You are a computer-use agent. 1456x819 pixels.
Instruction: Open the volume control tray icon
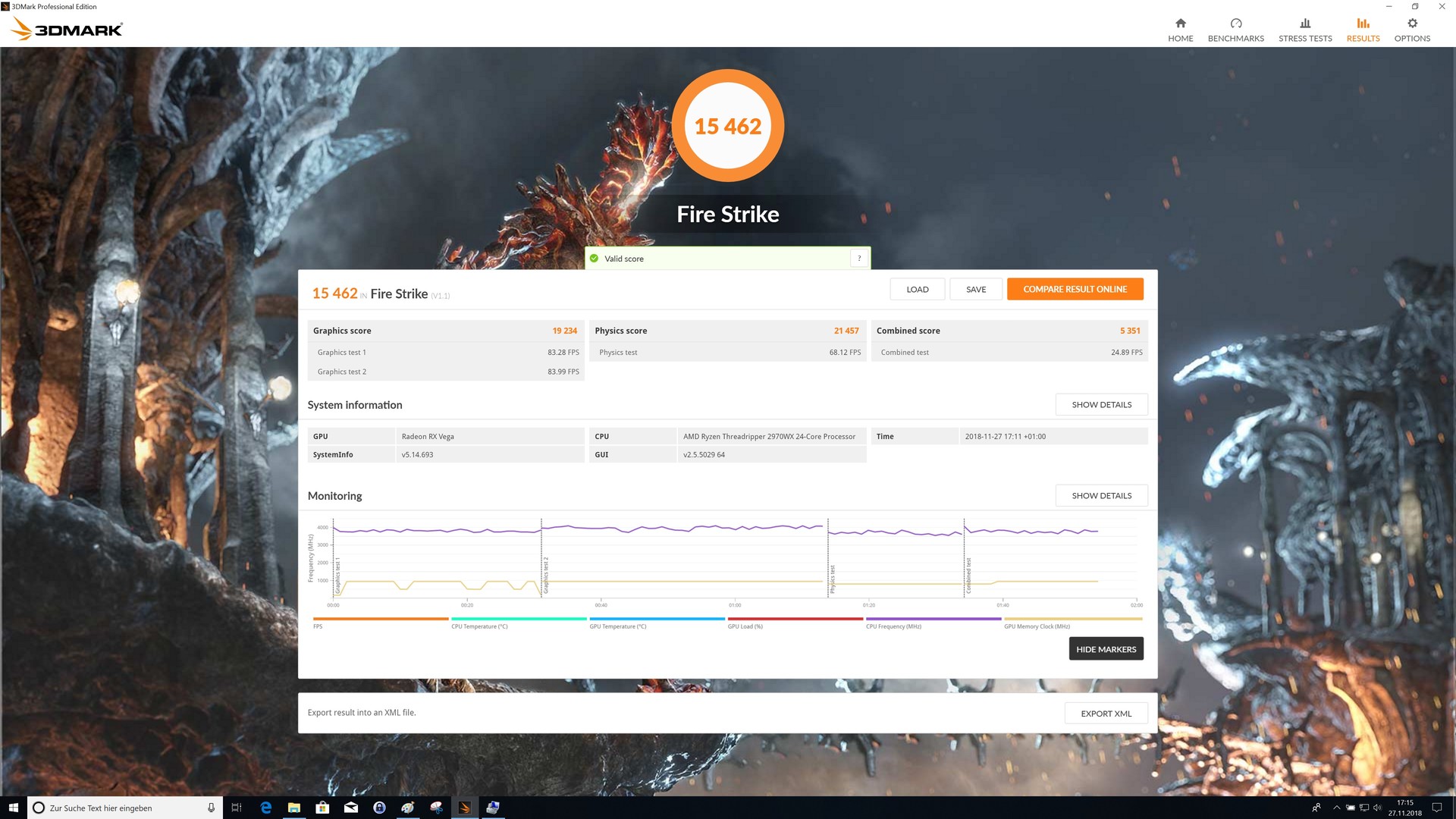(1377, 808)
